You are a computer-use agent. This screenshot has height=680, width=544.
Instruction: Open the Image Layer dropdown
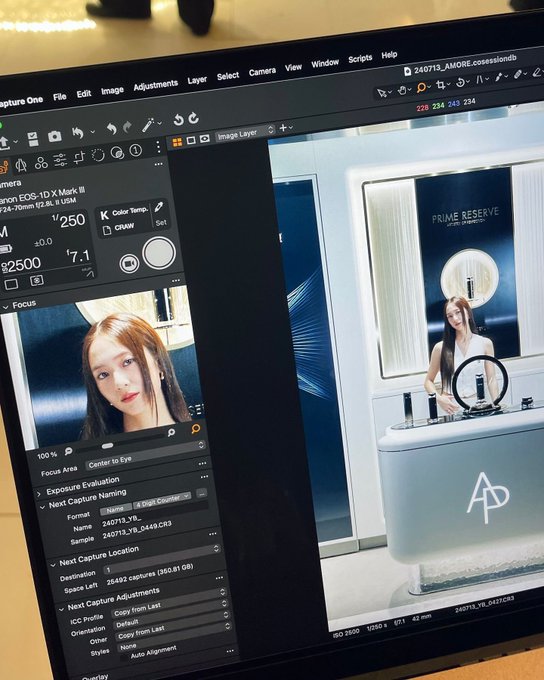click(x=246, y=133)
